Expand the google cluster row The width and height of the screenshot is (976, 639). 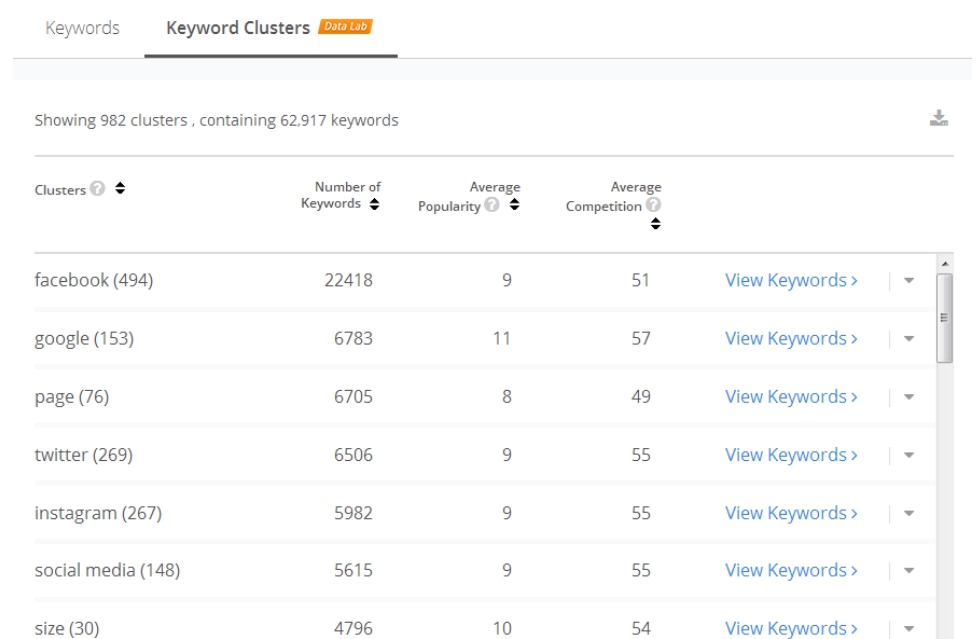[909, 339]
